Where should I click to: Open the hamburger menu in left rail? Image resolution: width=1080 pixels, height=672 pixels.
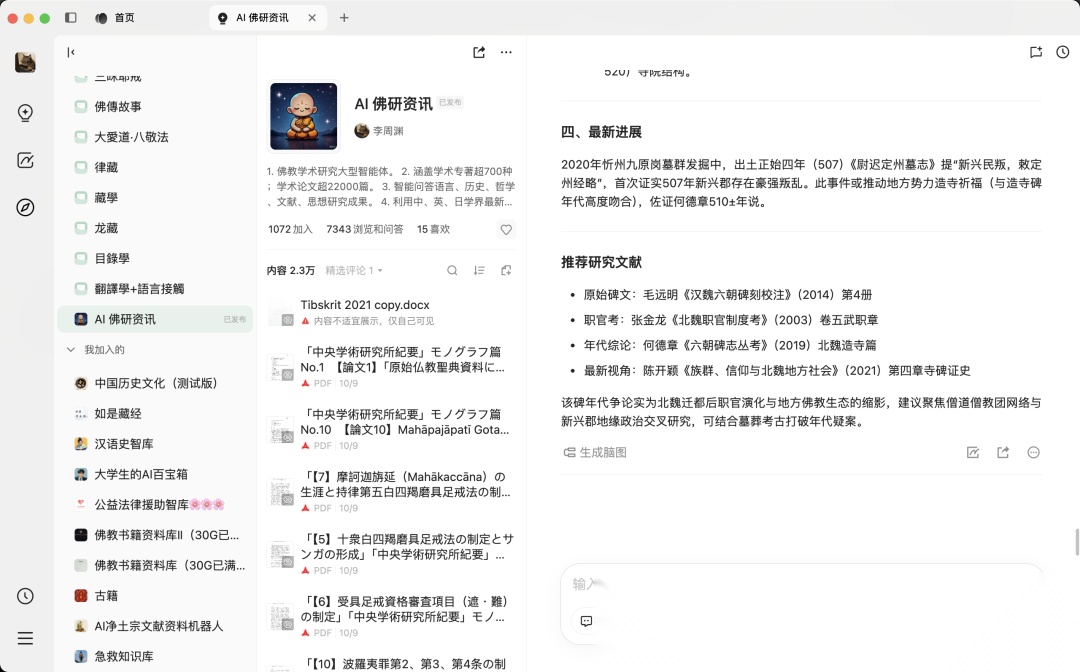click(25, 638)
